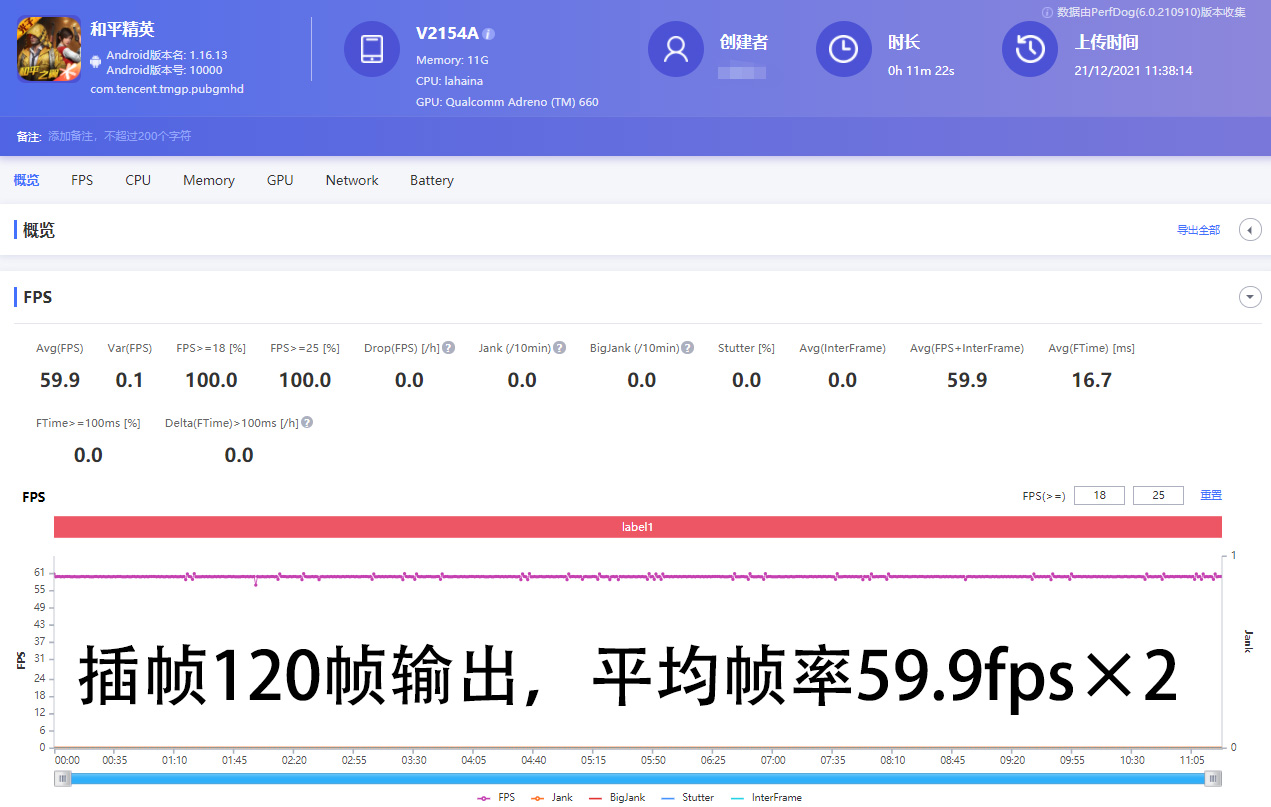Switch to the CPU tab

click(137, 180)
